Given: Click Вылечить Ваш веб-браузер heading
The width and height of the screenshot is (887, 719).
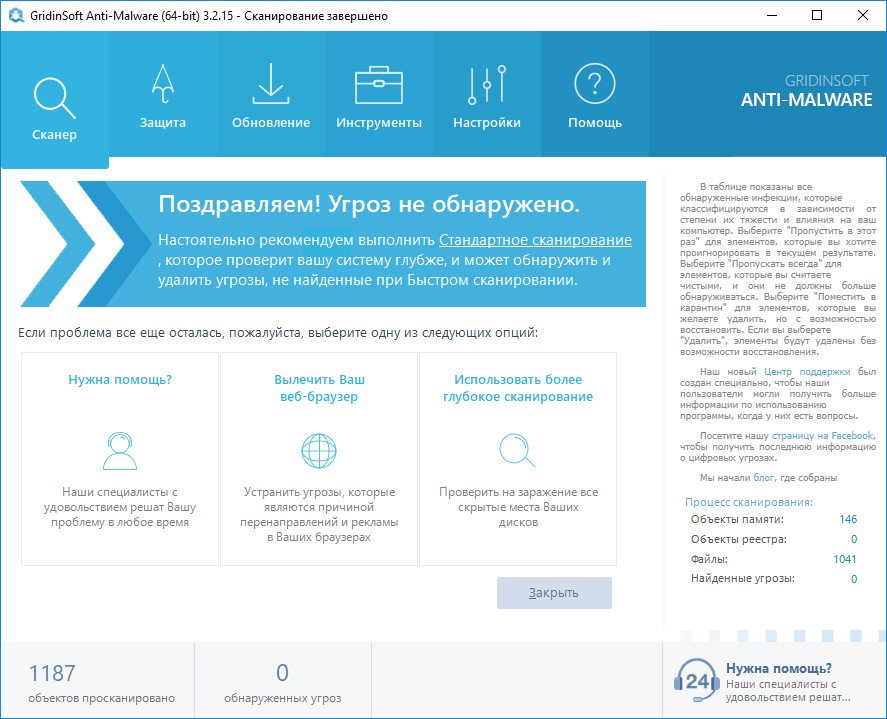Looking at the screenshot, I should (319, 388).
